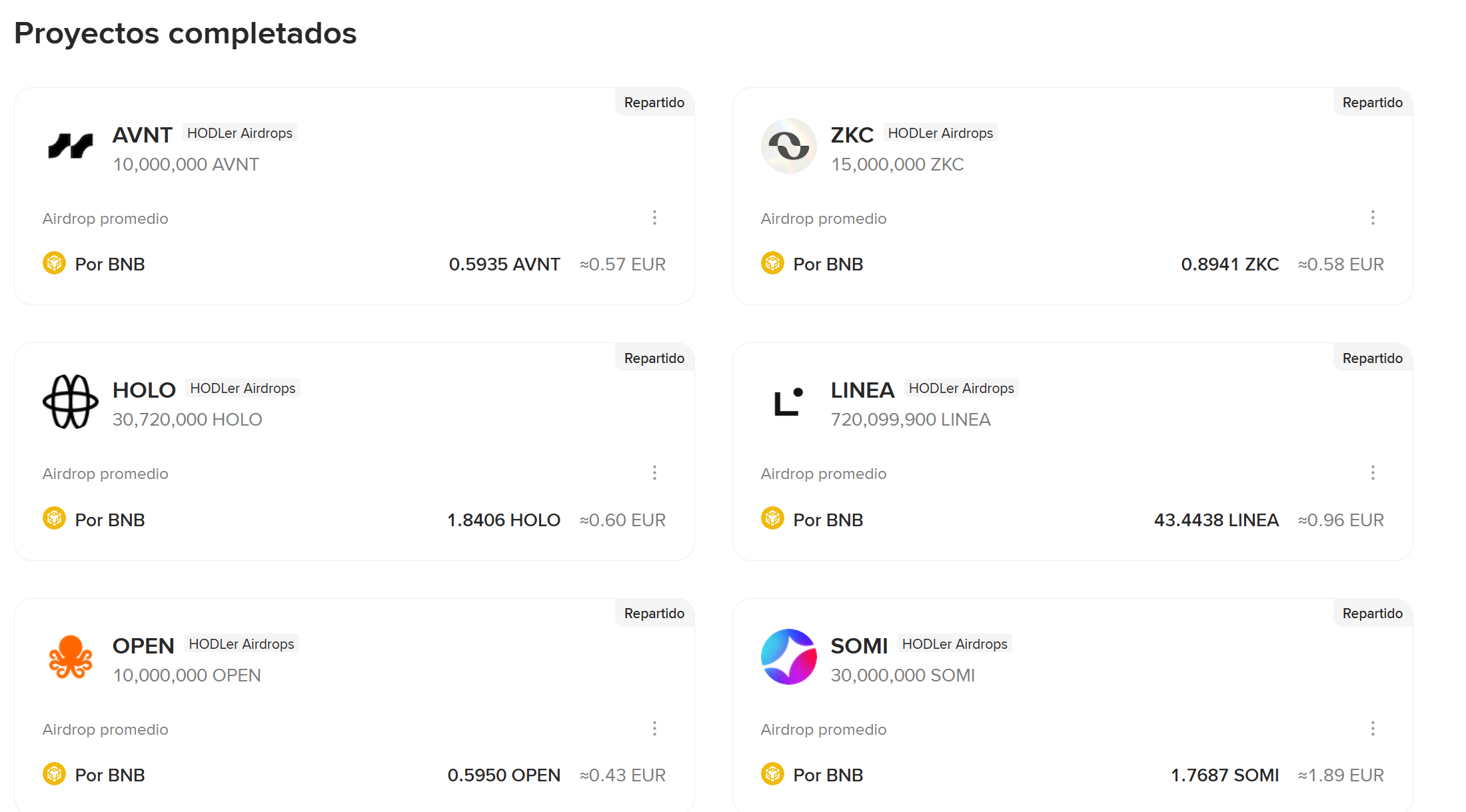Click the HODLer Airdrops tag beside AVNT
The height and width of the screenshot is (812, 1466).
tap(240, 133)
